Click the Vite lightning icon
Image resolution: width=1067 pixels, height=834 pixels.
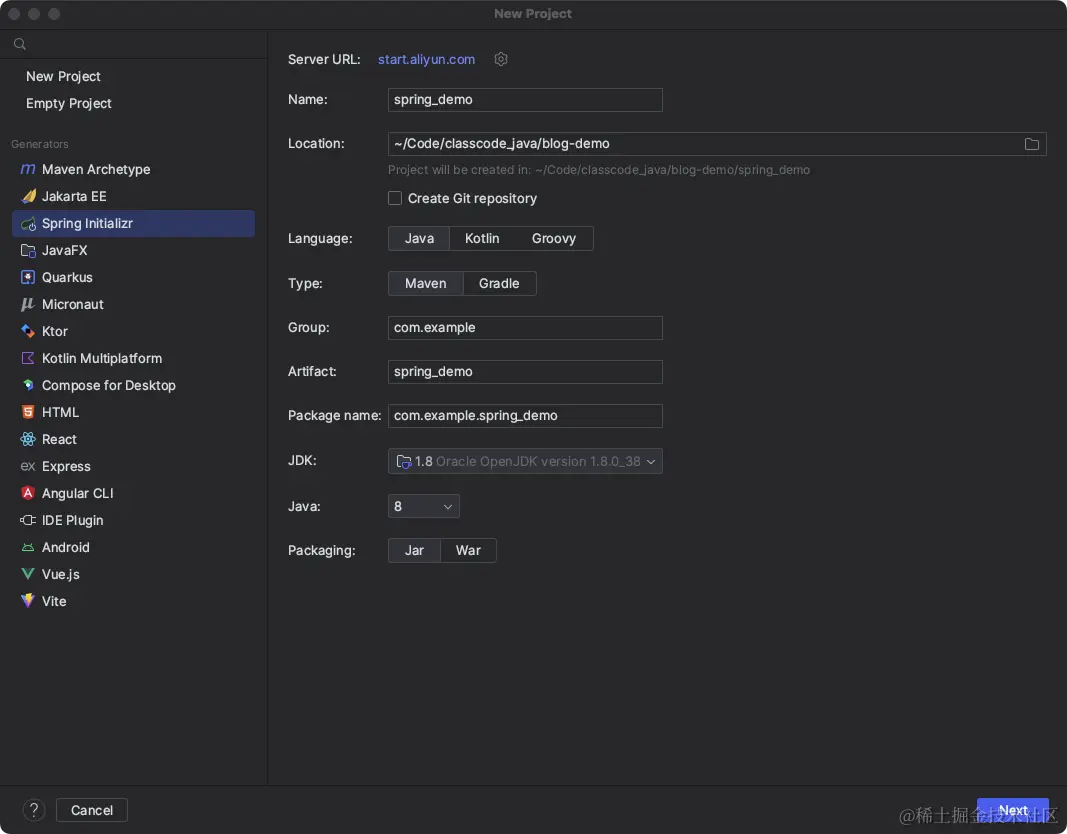(x=28, y=601)
